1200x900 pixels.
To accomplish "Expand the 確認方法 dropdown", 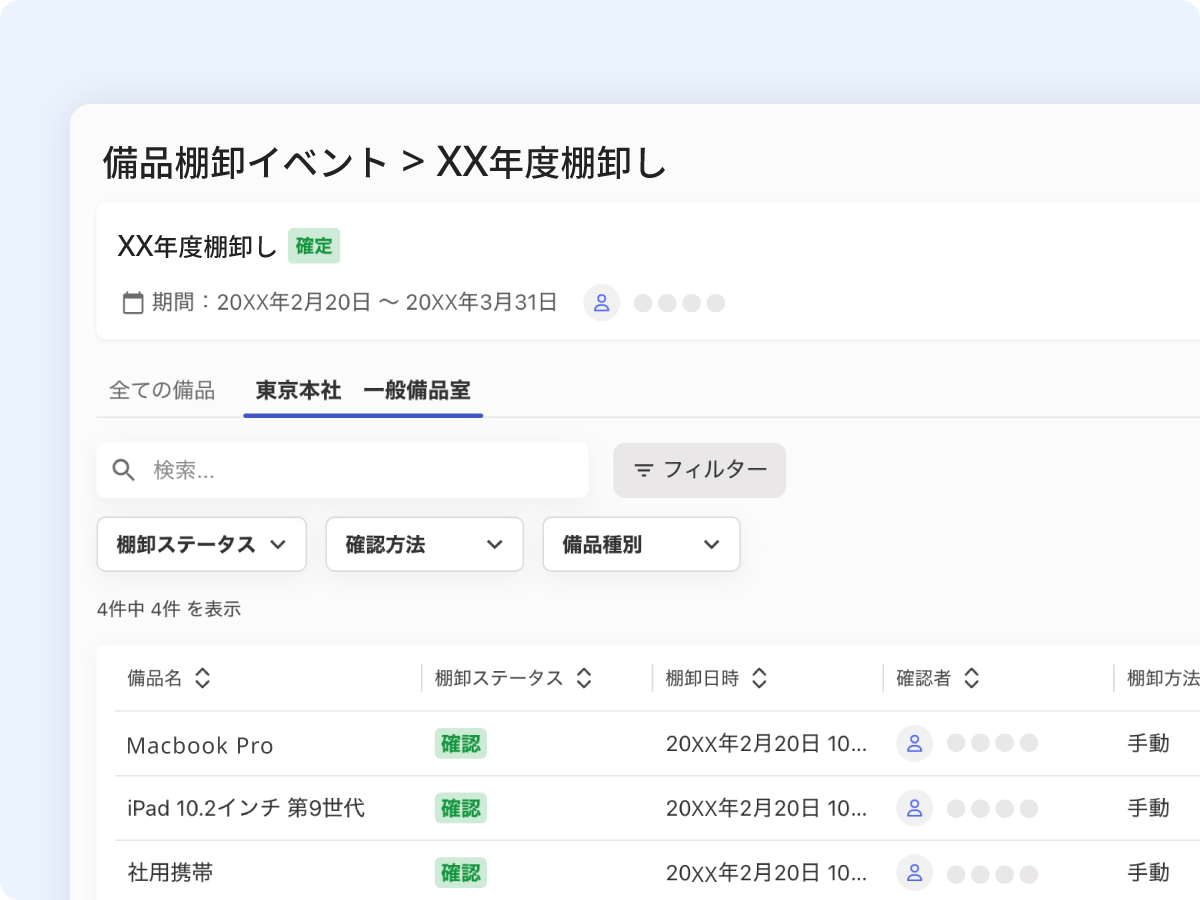I will (424, 544).
